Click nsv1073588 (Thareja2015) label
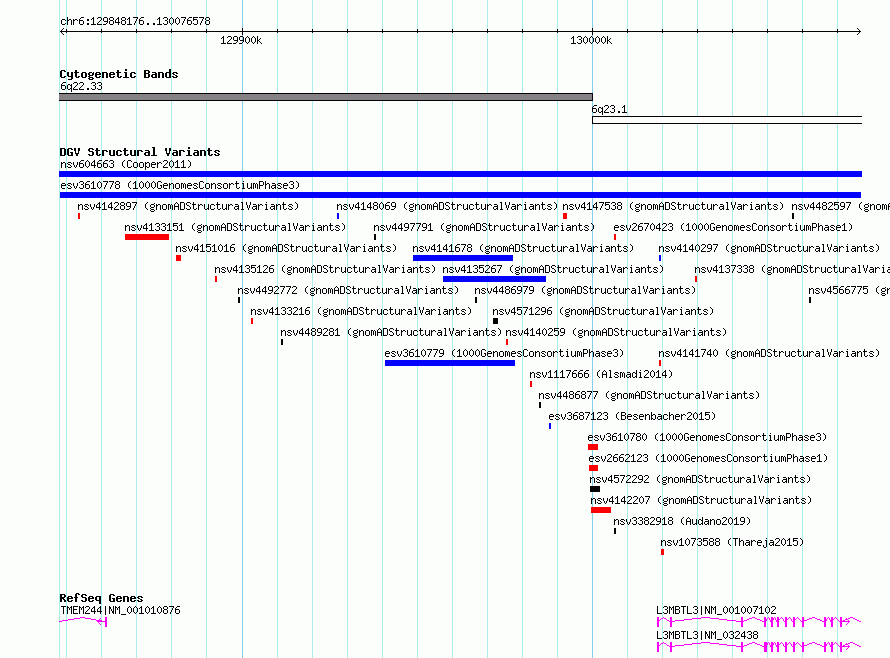The width and height of the screenshot is (890, 658). [732, 542]
